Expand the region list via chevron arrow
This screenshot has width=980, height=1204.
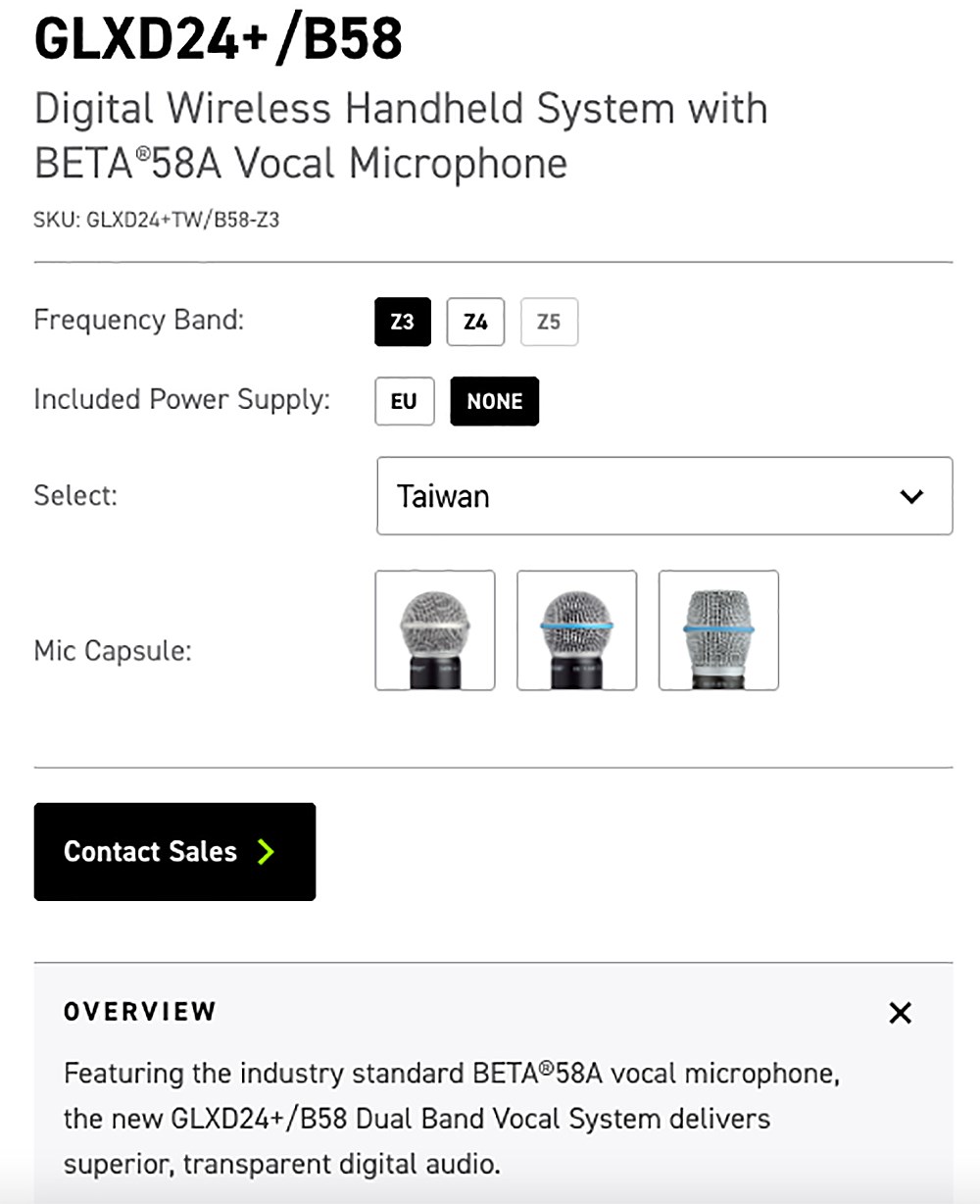[x=911, y=496]
